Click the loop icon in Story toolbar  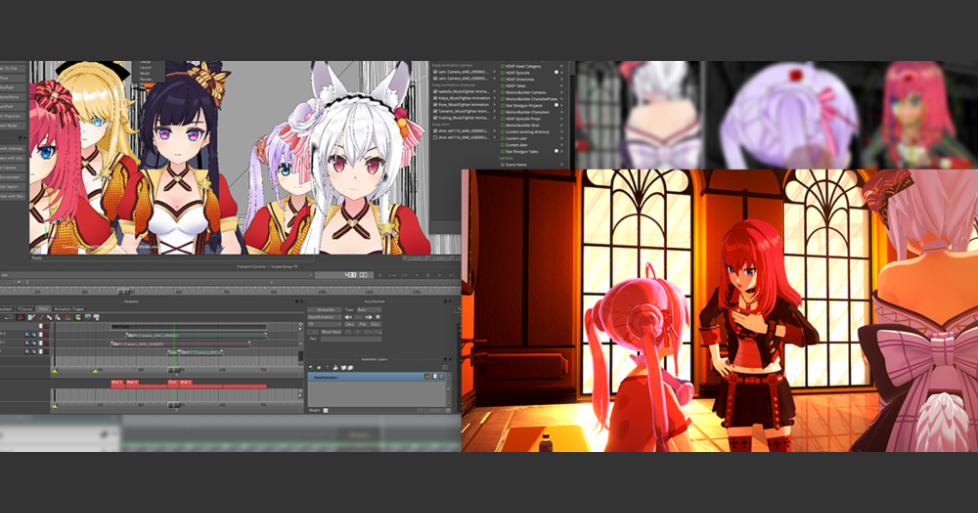pos(9,317)
